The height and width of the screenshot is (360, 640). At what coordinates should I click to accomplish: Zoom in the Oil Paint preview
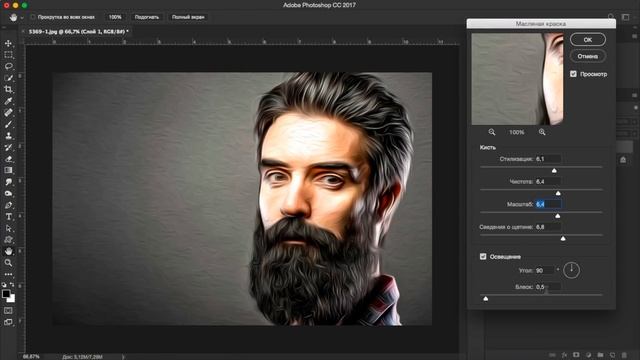click(542, 132)
